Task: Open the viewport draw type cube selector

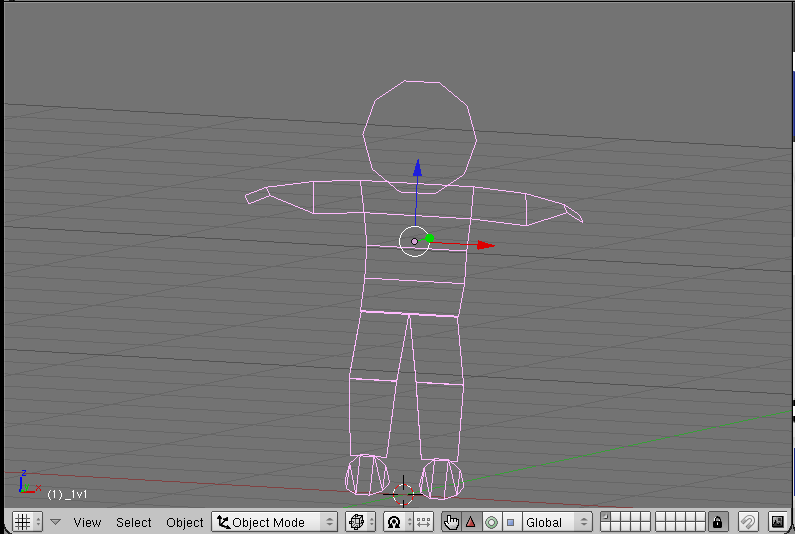Action: [x=360, y=522]
